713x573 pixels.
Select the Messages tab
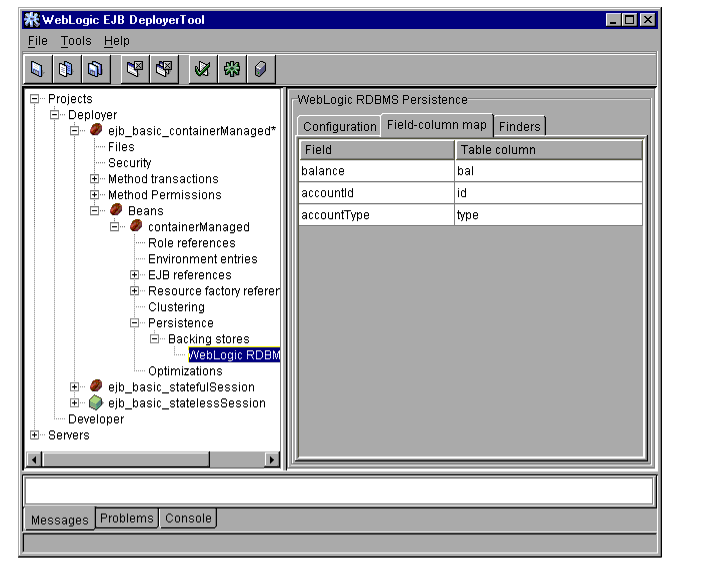[60, 519]
